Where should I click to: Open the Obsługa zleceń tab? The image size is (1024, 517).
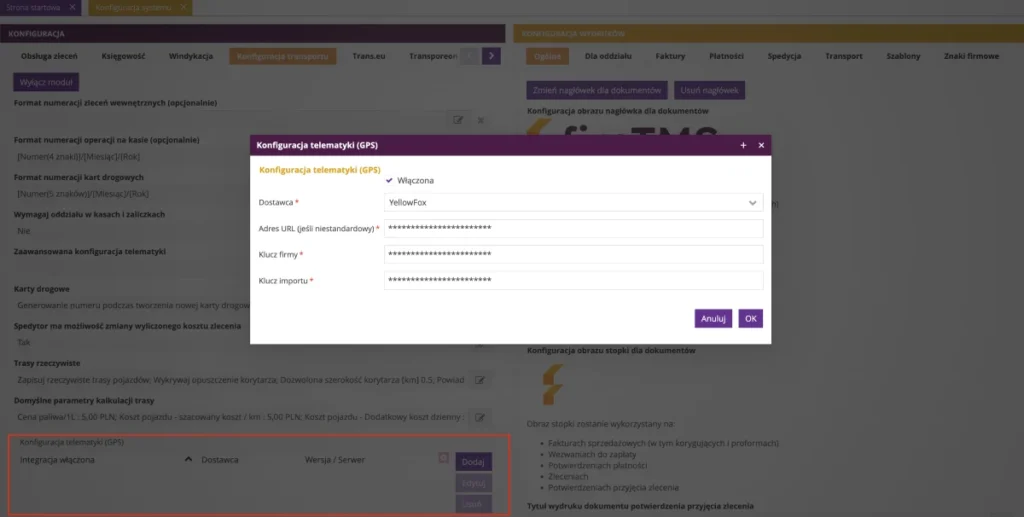click(49, 56)
